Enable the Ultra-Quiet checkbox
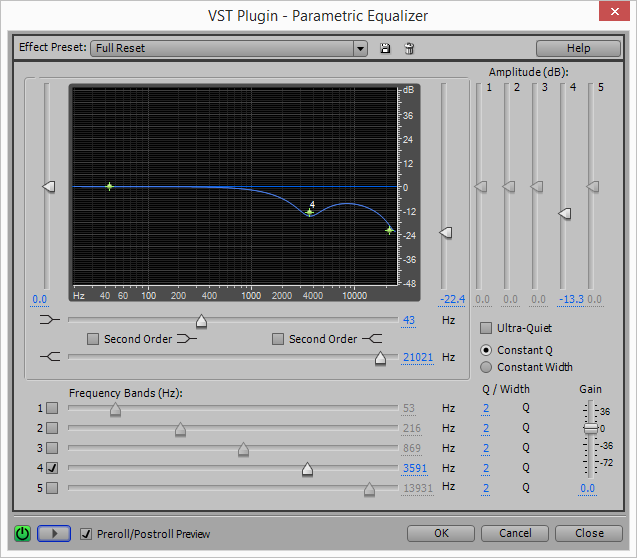 [x=487, y=328]
